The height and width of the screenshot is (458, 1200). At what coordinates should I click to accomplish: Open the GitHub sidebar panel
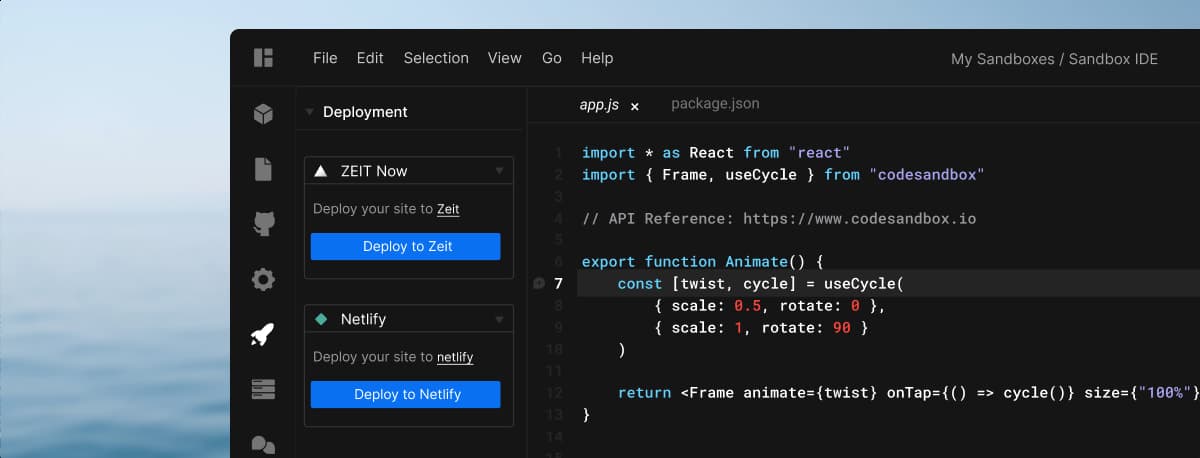click(263, 224)
